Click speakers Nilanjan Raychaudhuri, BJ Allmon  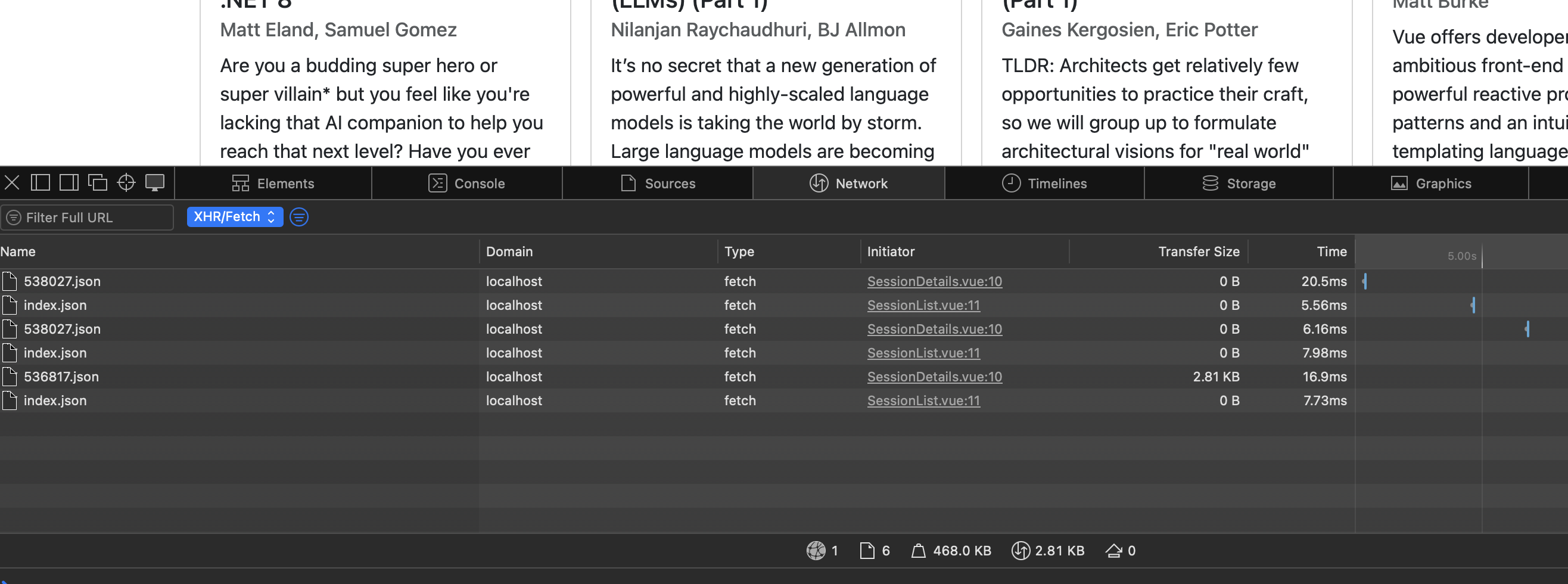point(758,30)
